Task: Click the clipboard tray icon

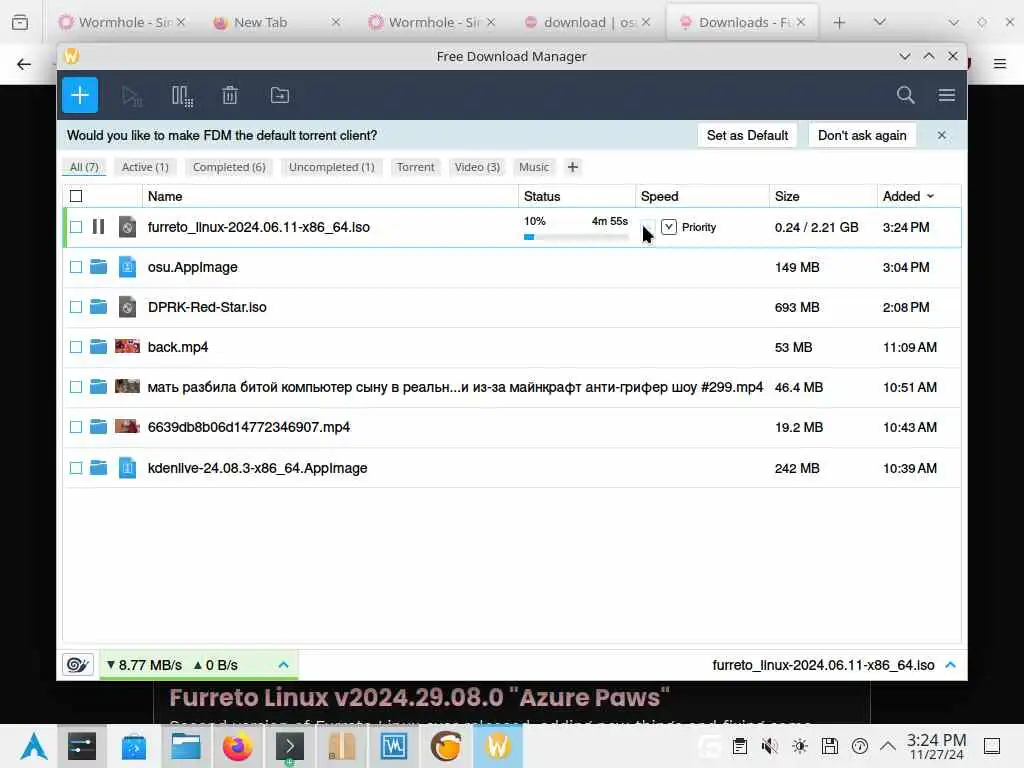Action: click(739, 746)
